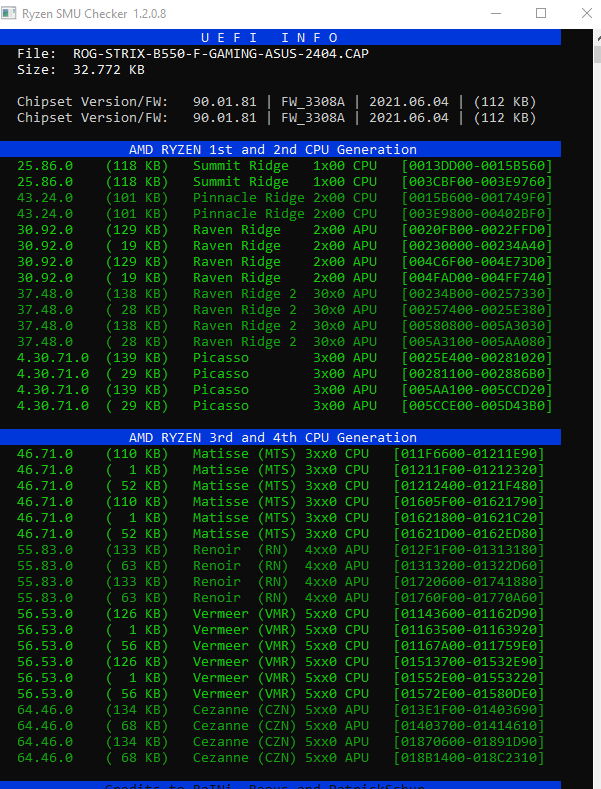Click Matisse address [01212400-0121F480]
601x789 pixels.
(469, 486)
